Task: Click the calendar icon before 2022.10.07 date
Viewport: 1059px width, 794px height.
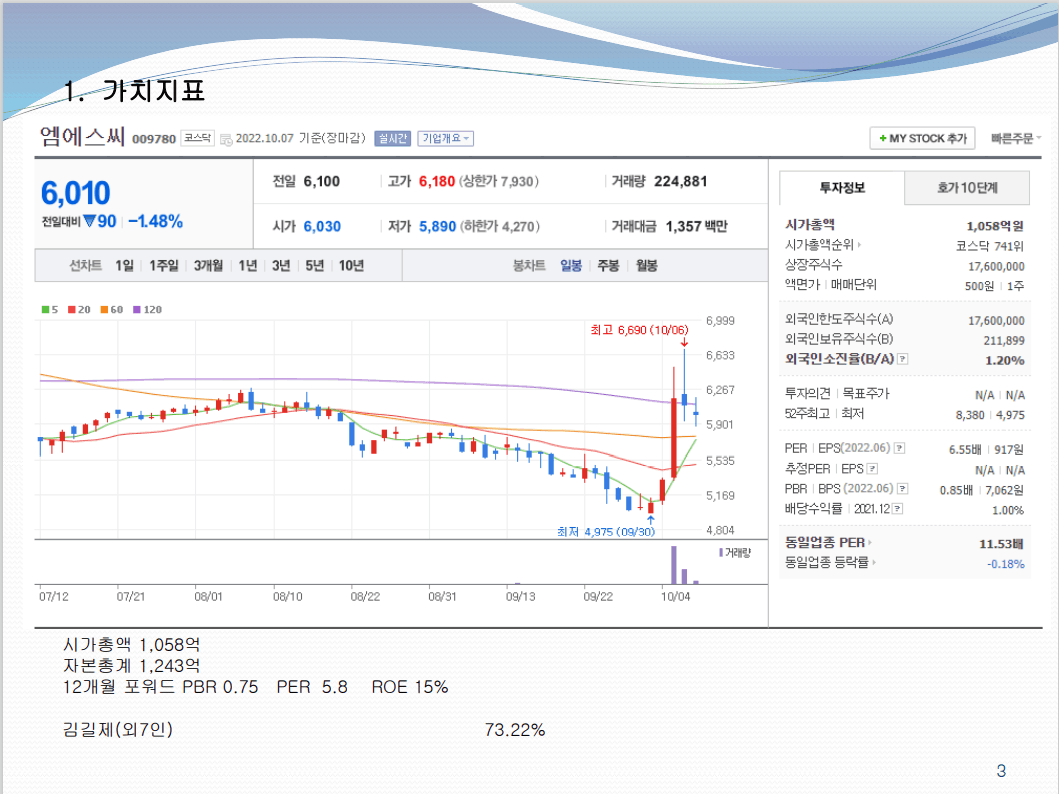Action: 226,139
